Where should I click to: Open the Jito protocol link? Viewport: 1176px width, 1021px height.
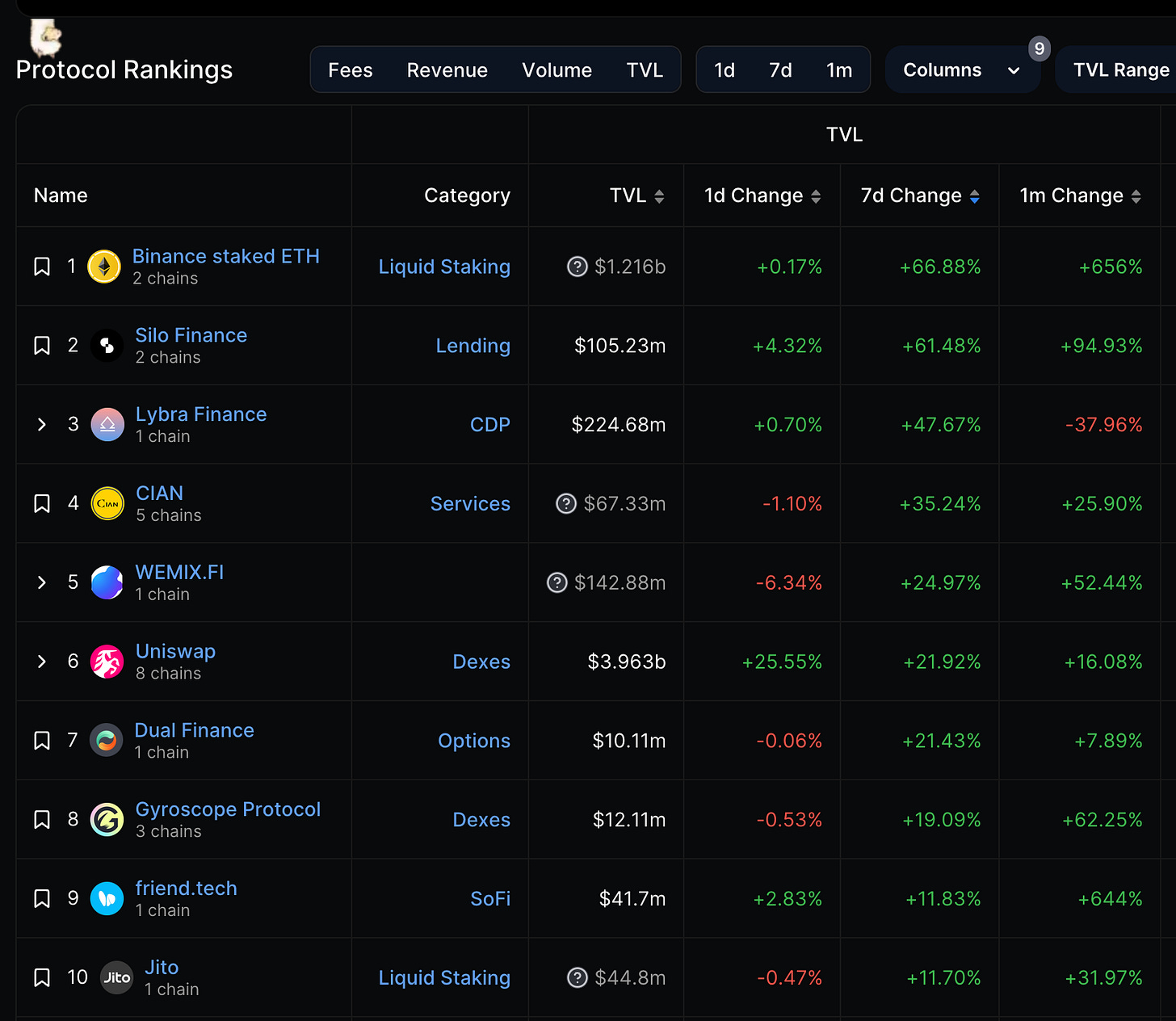162,968
